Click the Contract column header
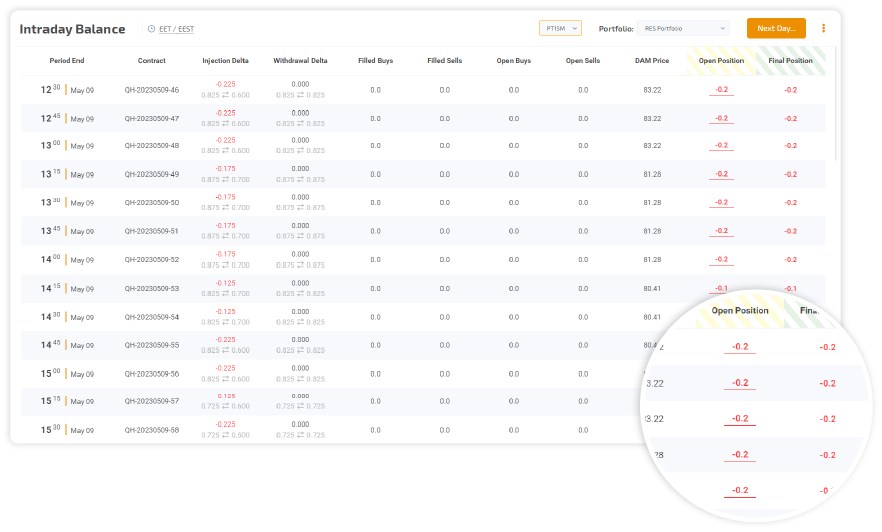Image resolution: width=882 pixels, height=532 pixels. tap(152, 61)
